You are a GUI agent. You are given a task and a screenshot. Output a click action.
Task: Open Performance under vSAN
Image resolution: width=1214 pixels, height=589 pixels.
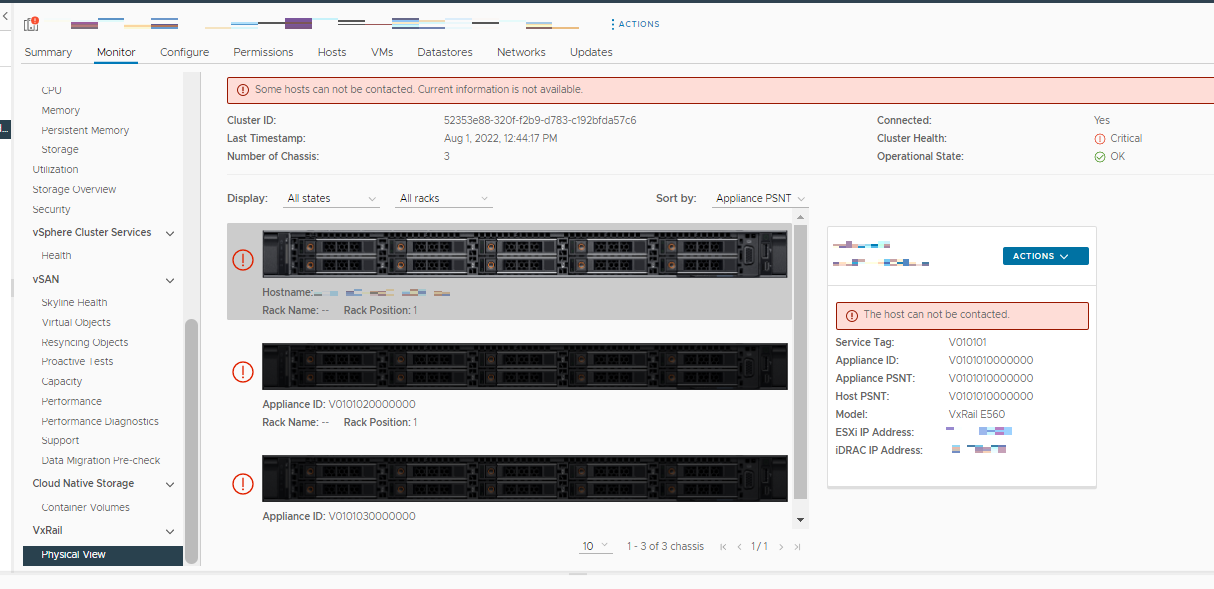click(71, 401)
